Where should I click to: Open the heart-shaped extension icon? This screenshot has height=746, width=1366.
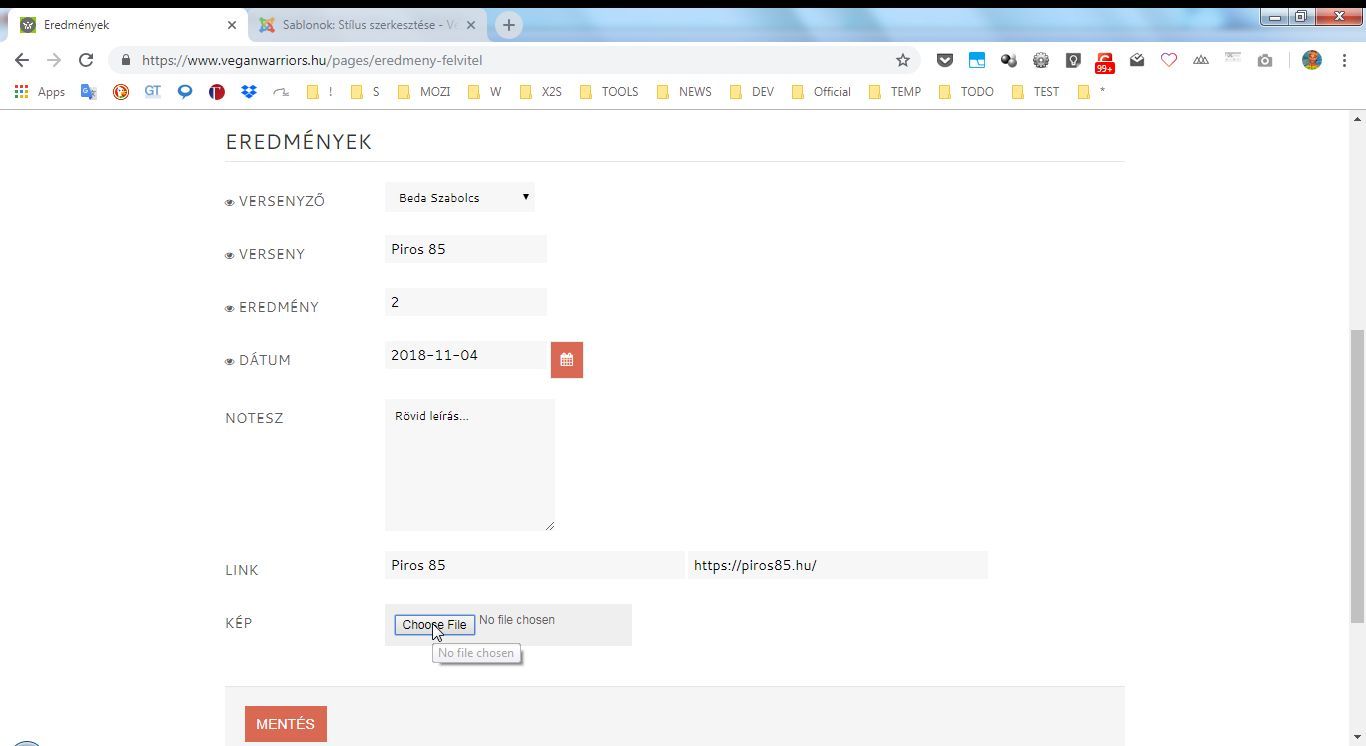[x=1168, y=60]
